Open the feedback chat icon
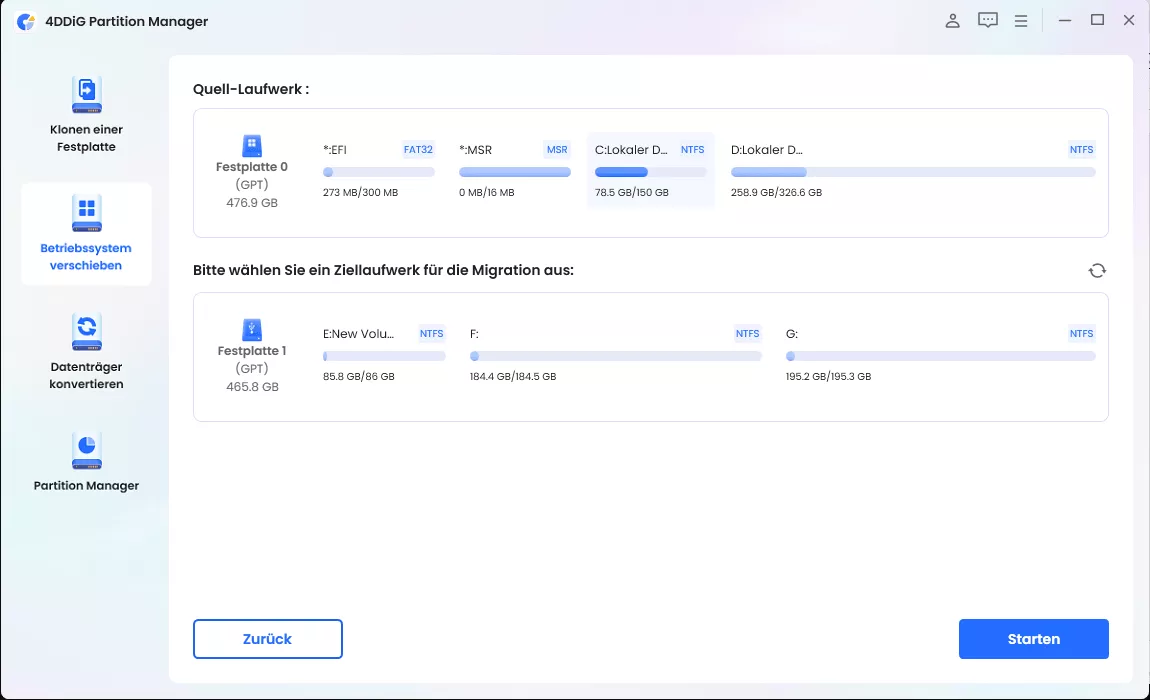 point(988,21)
